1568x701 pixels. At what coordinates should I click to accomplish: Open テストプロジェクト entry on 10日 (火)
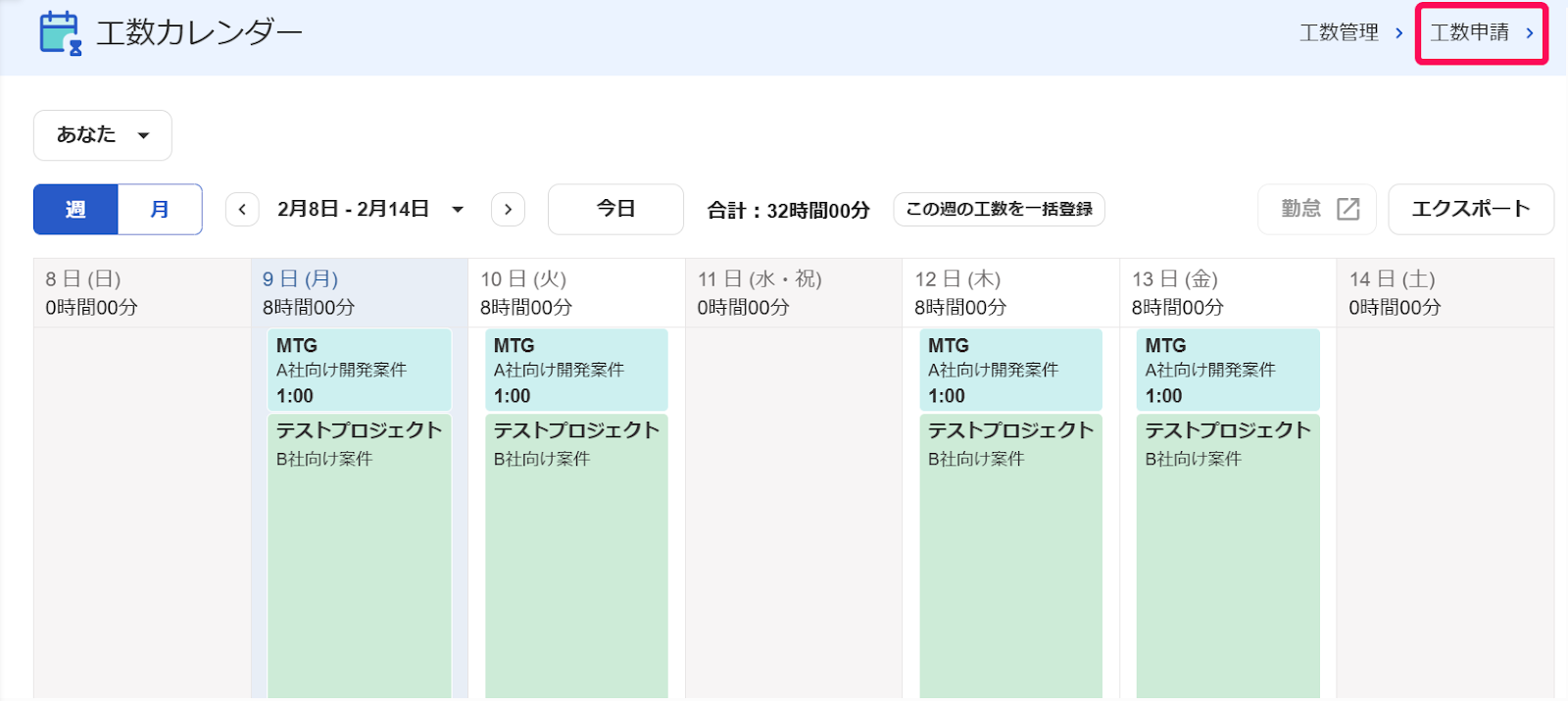(577, 556)
